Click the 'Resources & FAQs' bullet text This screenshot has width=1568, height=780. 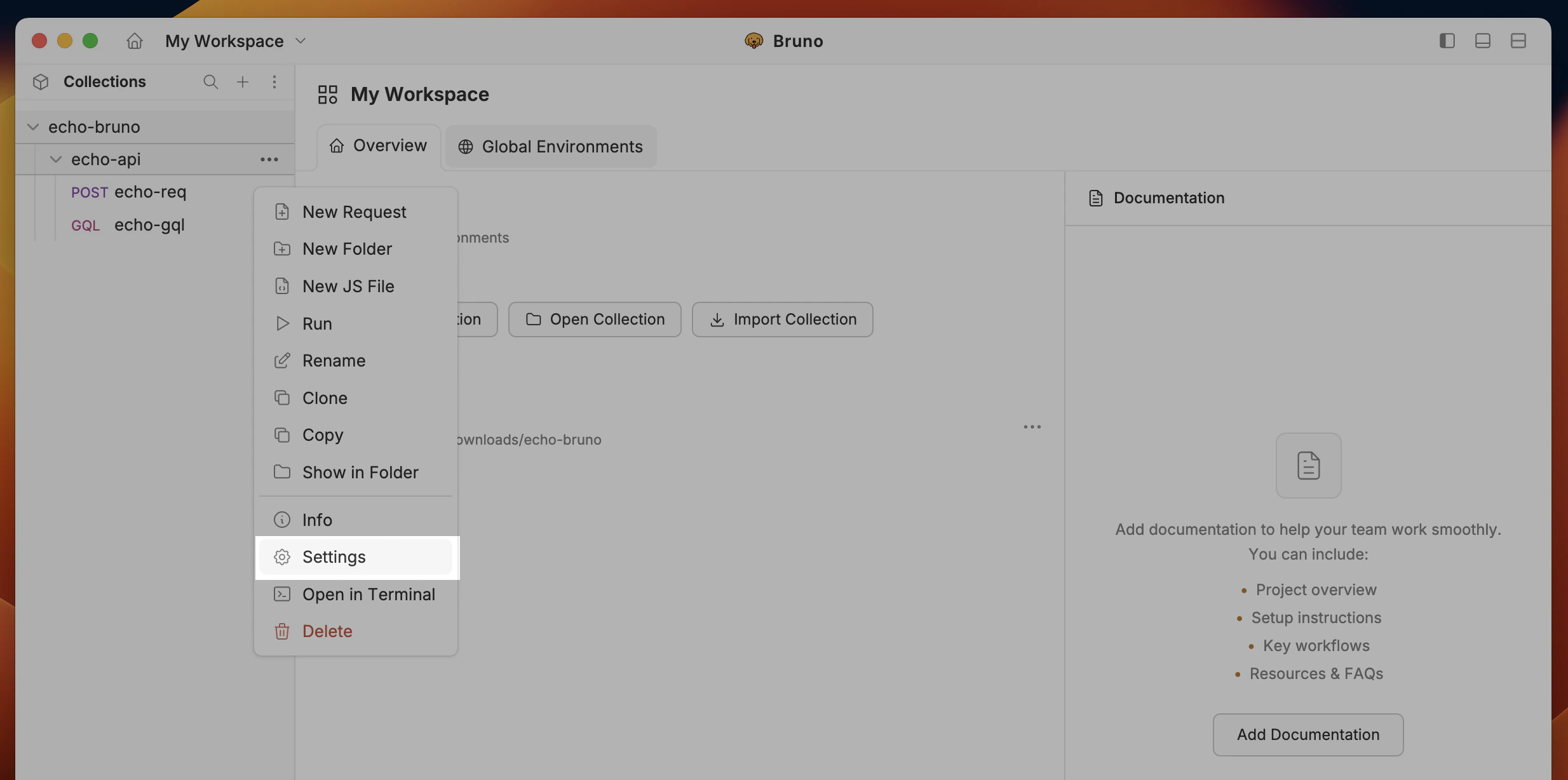tap(1316, 674)
